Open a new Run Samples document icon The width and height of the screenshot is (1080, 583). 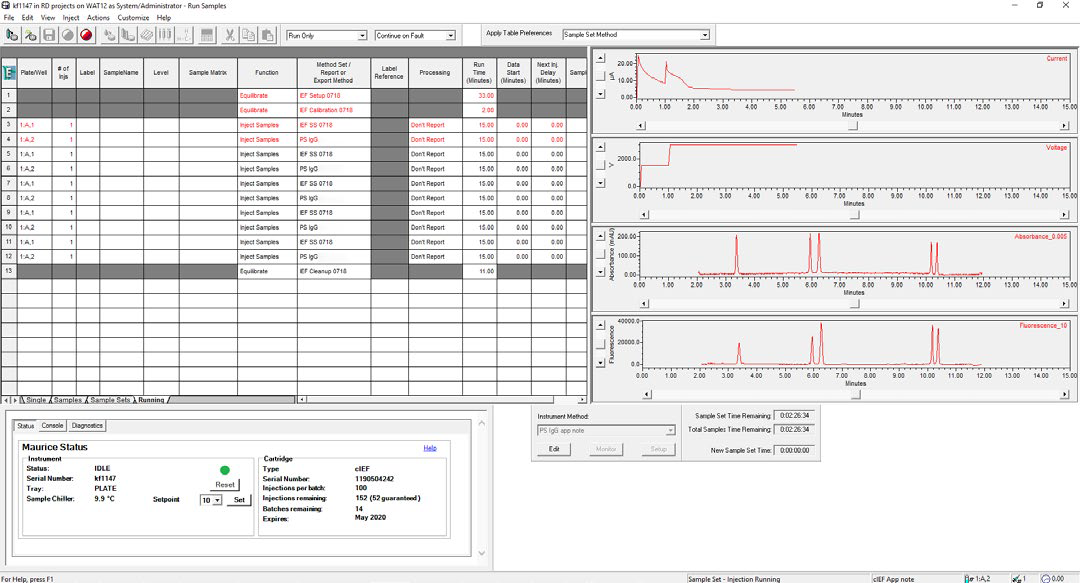[x=12, y=34]
